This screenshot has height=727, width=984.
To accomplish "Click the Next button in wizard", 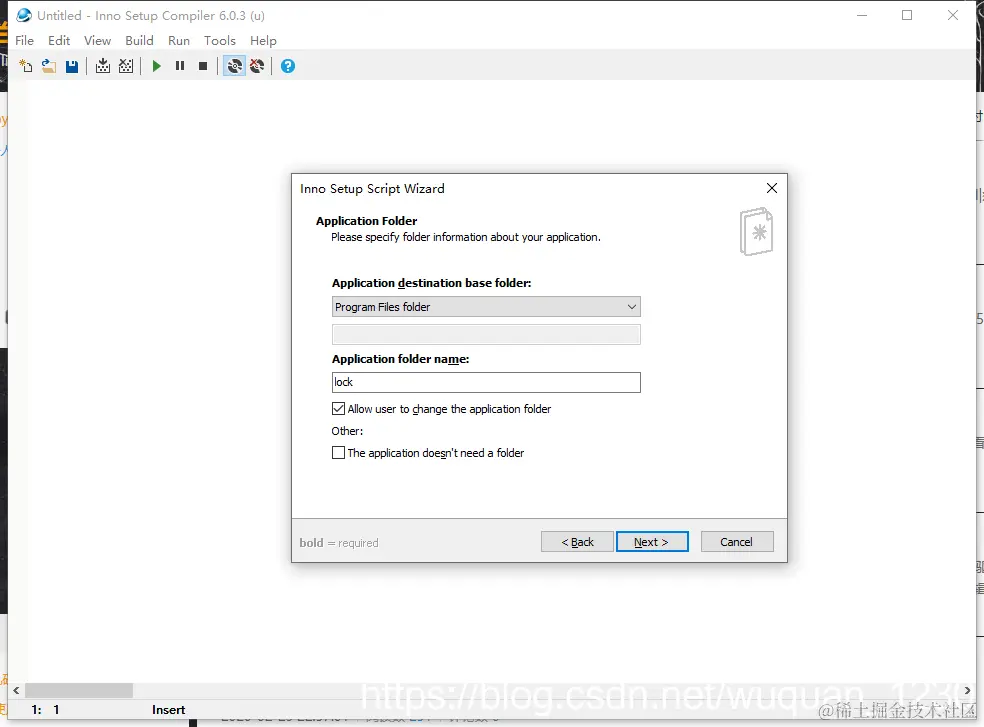I will tap(652, 542).
